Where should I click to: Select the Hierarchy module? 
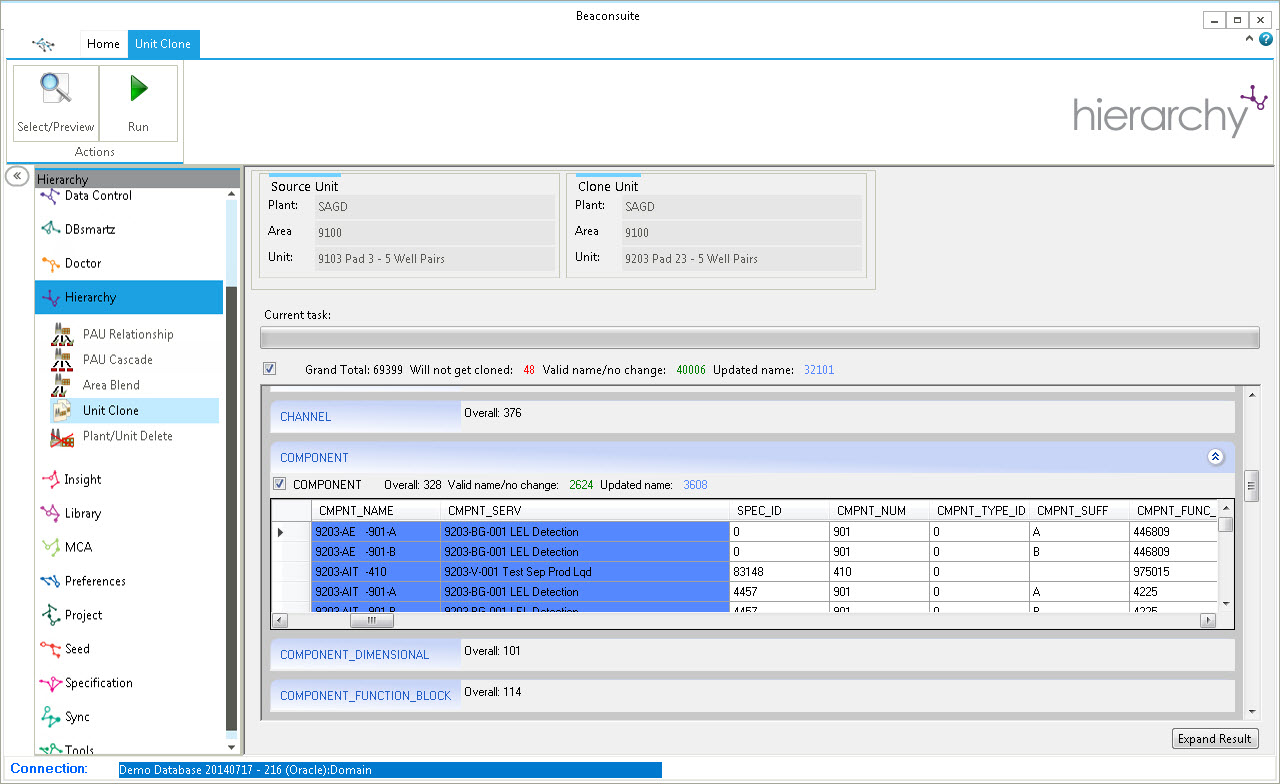(x=129, y=297)
